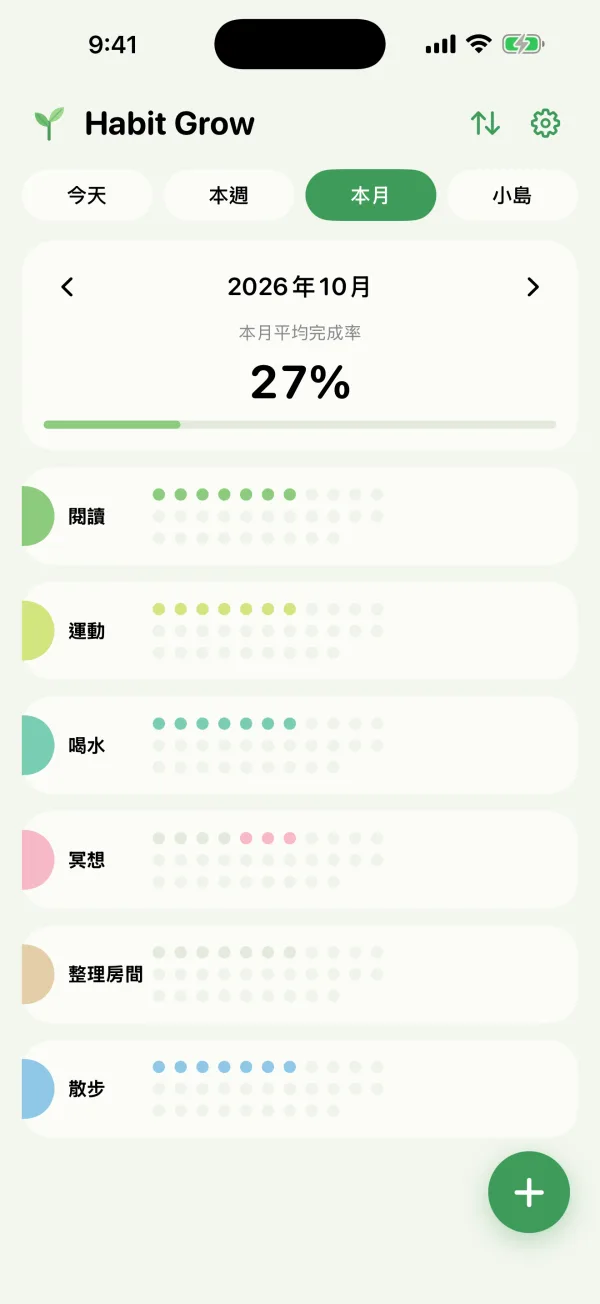Tap the 2026年10月 month title
This screenshot has width=600, height=1304.
pyautogui.click(x=300, y=287)
